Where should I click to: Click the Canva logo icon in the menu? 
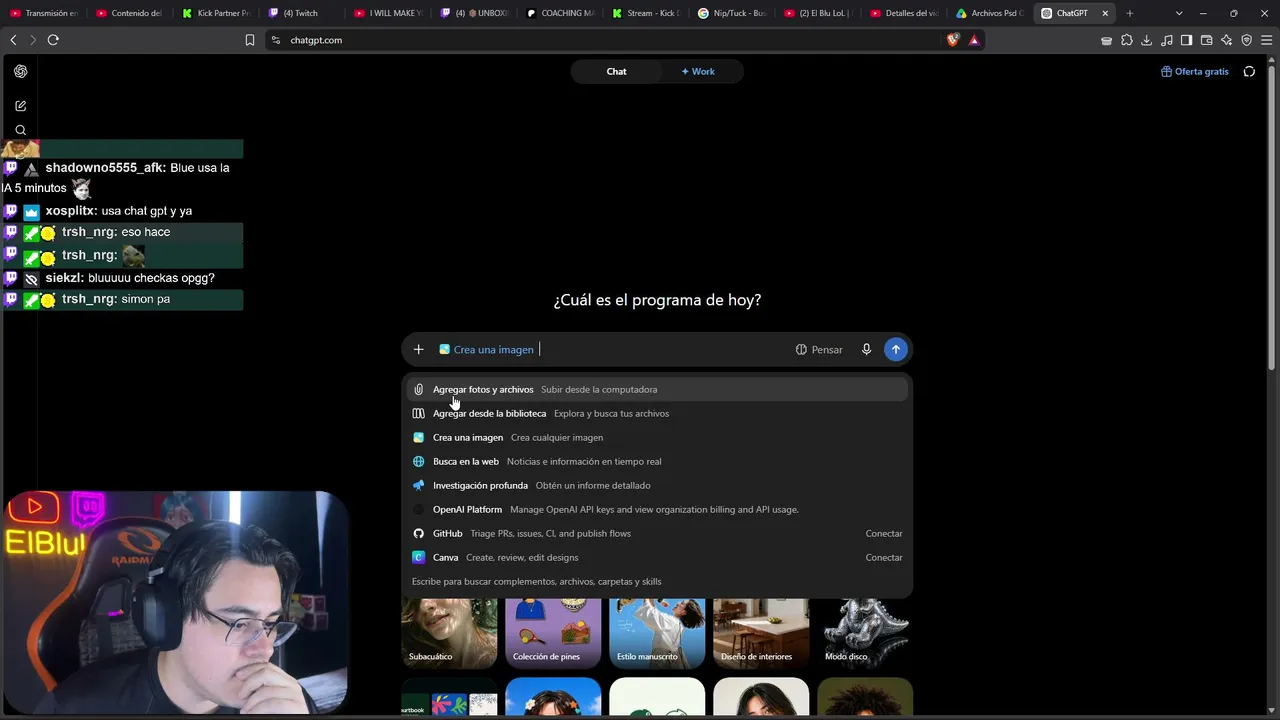click(419, 558)
